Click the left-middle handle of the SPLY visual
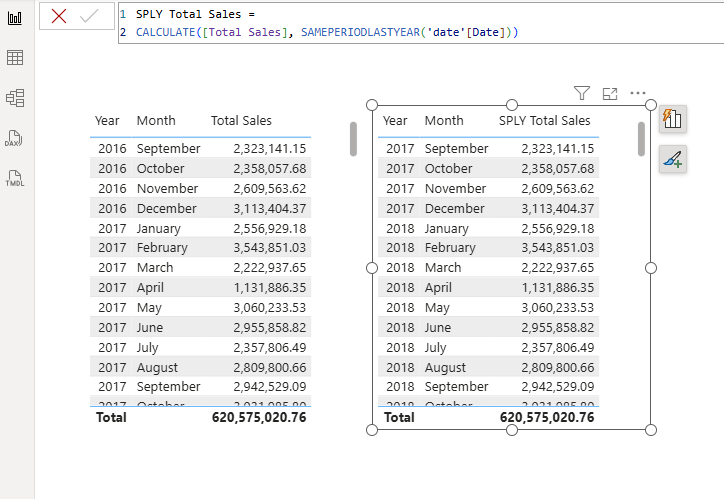The width and height of the screenshot is (724, 499). tap(372, 268)
